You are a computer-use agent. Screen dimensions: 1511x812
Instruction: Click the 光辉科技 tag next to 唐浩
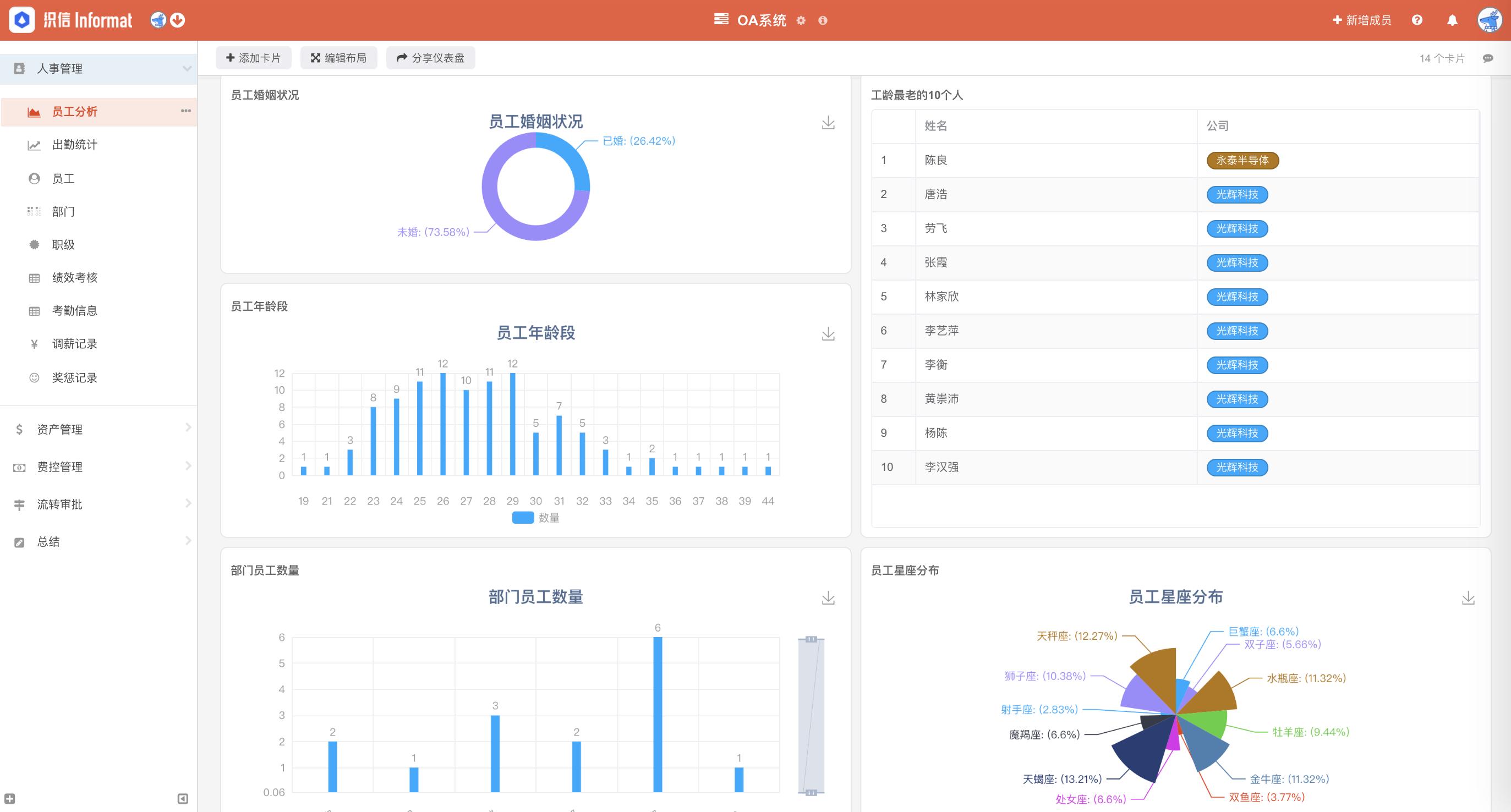(x=1236, y=195)
